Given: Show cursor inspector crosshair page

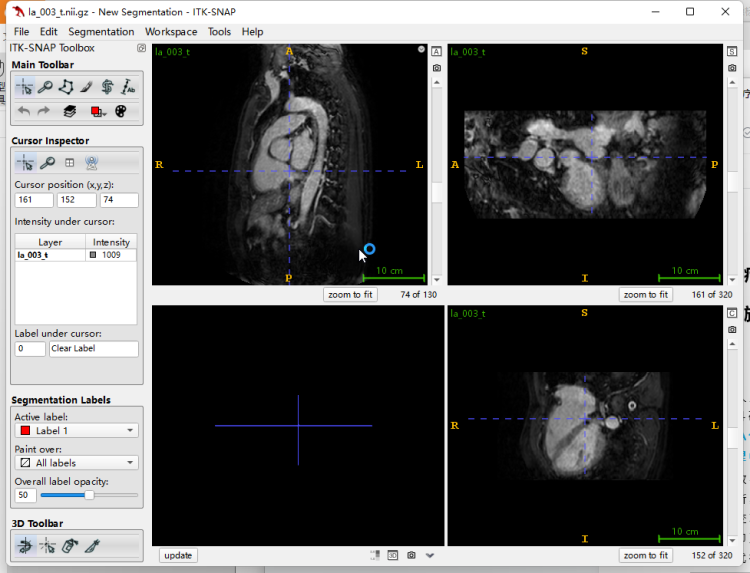Looking at the screenshot, I should (x=25, y=163).
